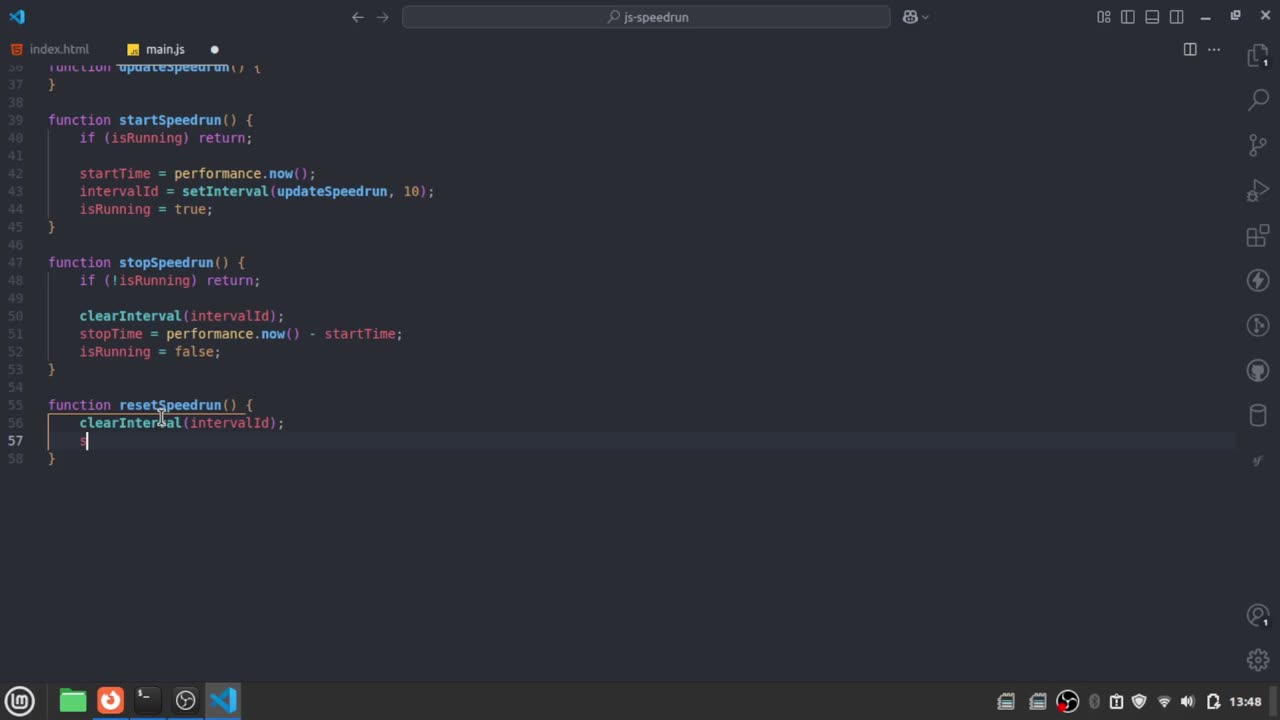1280x720 pixels.
Task: Open the Manage gear in activity bar
Action: click(x=1258, y=660)
